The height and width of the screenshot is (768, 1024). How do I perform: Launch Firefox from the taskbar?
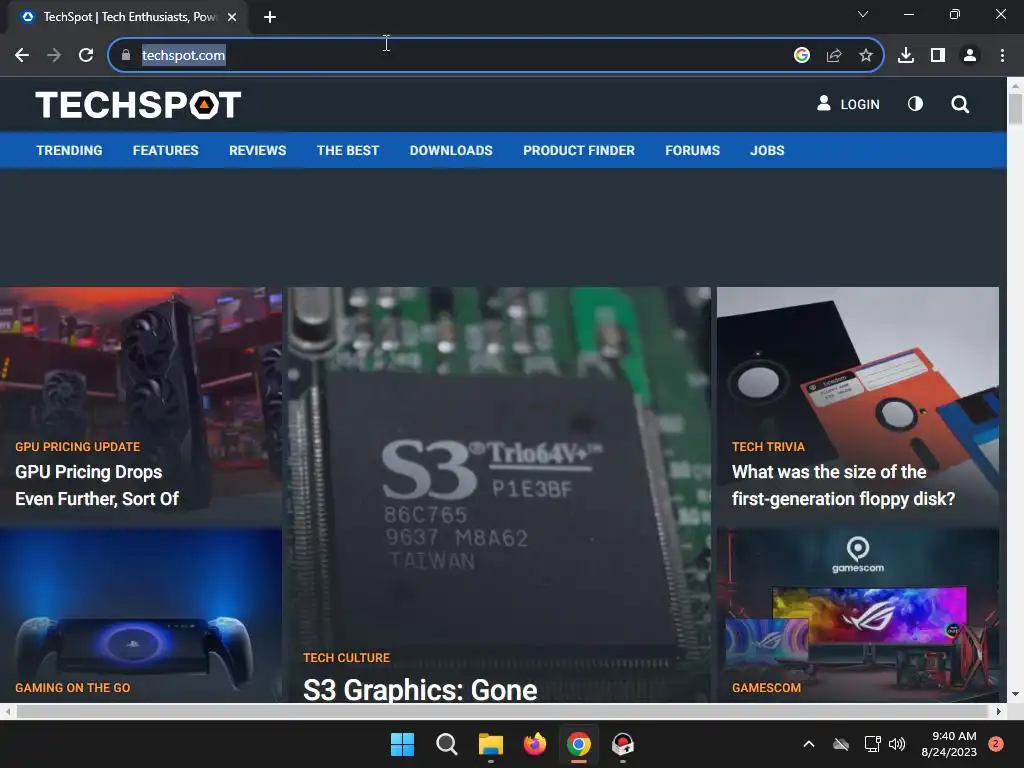pyautogui.click(x=535, y=744)
